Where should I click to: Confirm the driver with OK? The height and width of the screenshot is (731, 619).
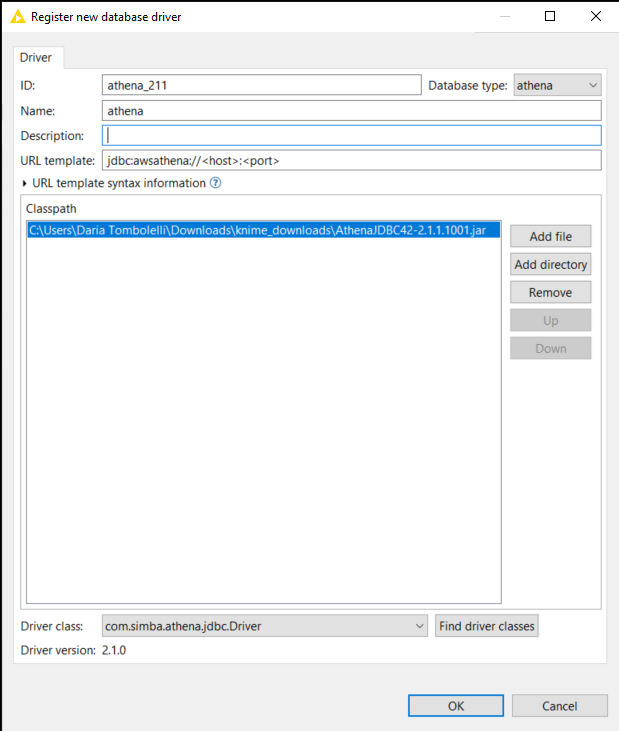(x=455, y=706)
